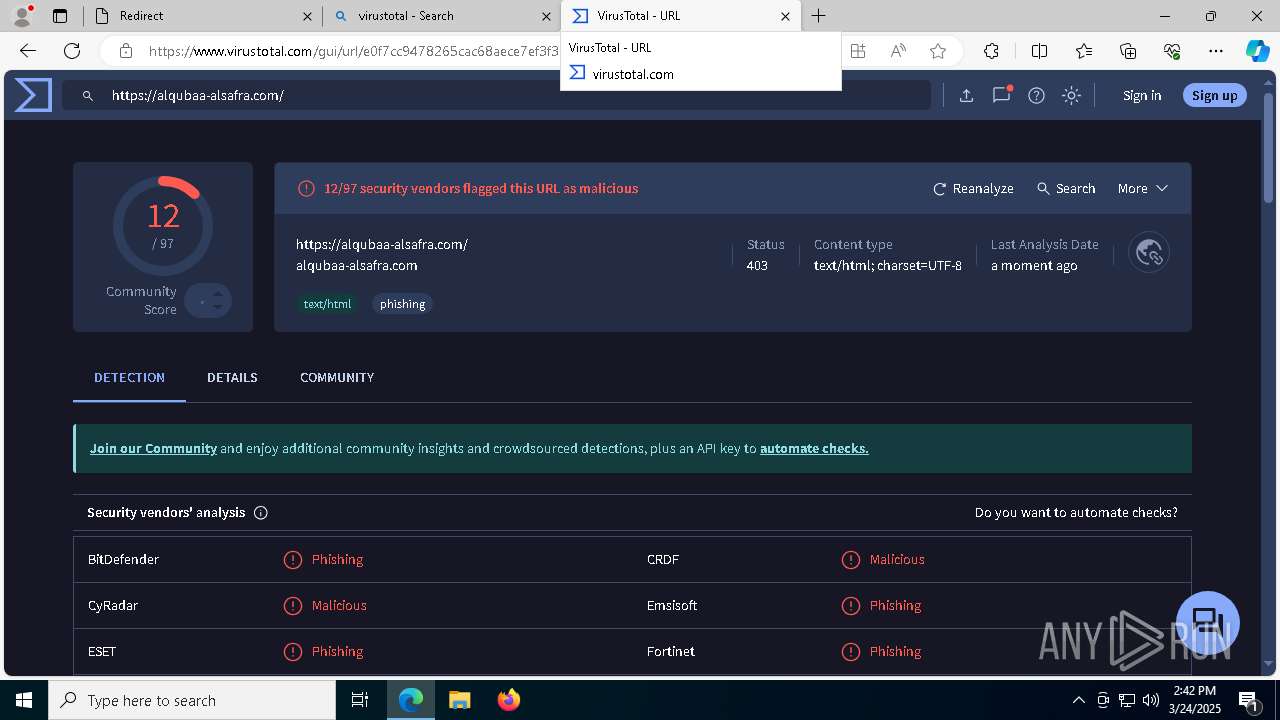
Task: Switch to the virustotal - Search tab
Action: [x=440, y=16]
